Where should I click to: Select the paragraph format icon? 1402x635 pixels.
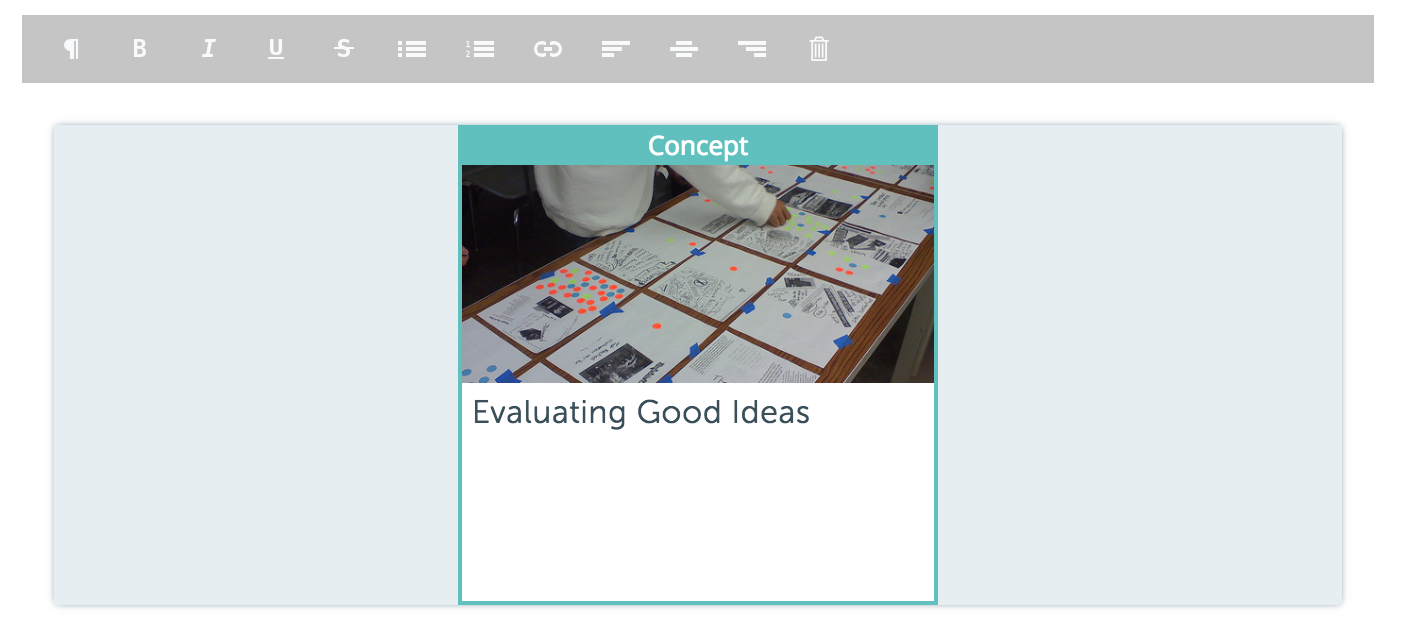pyautogui.click(x=71, y=48)
